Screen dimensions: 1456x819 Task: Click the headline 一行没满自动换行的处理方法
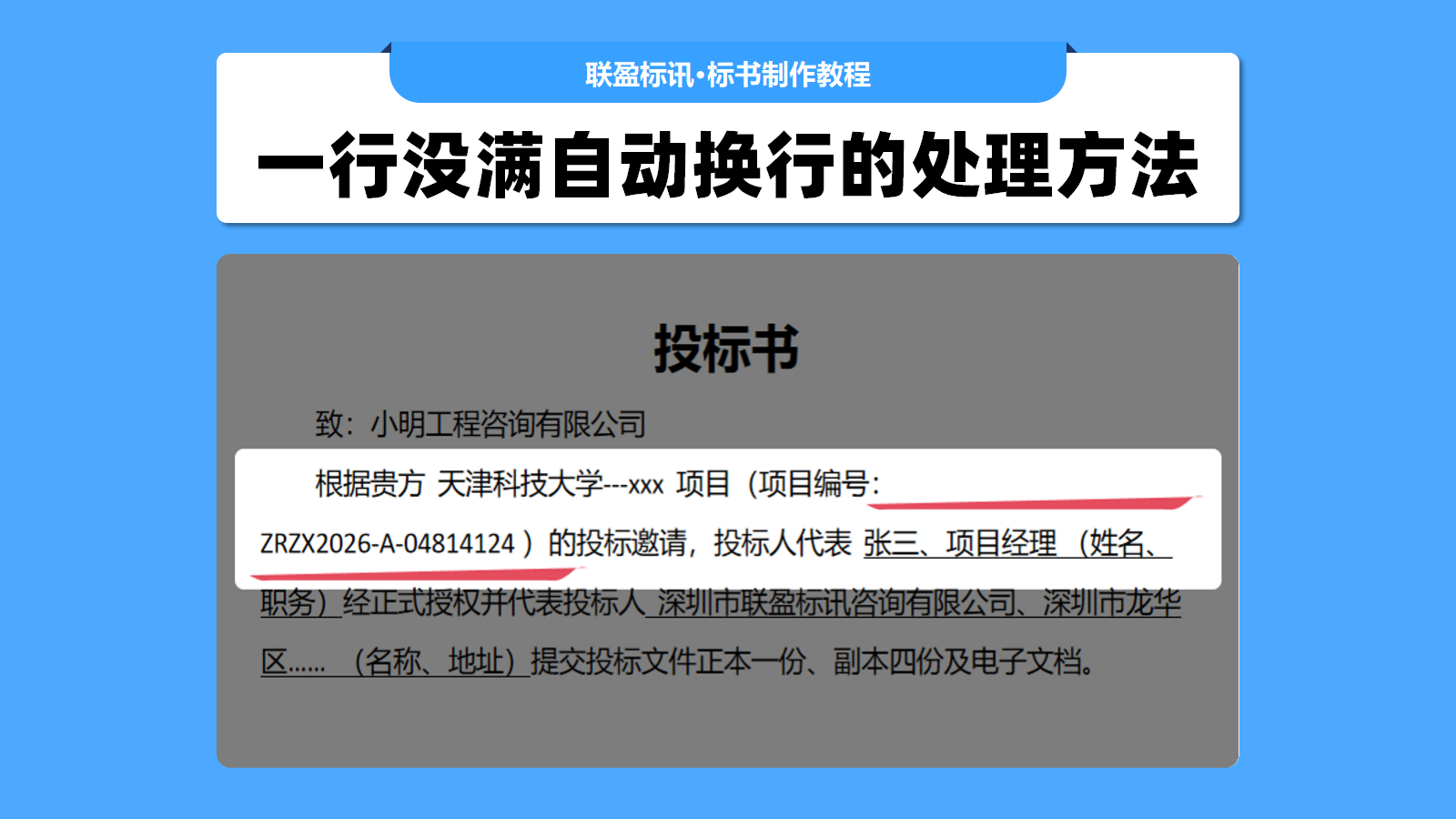728,165
